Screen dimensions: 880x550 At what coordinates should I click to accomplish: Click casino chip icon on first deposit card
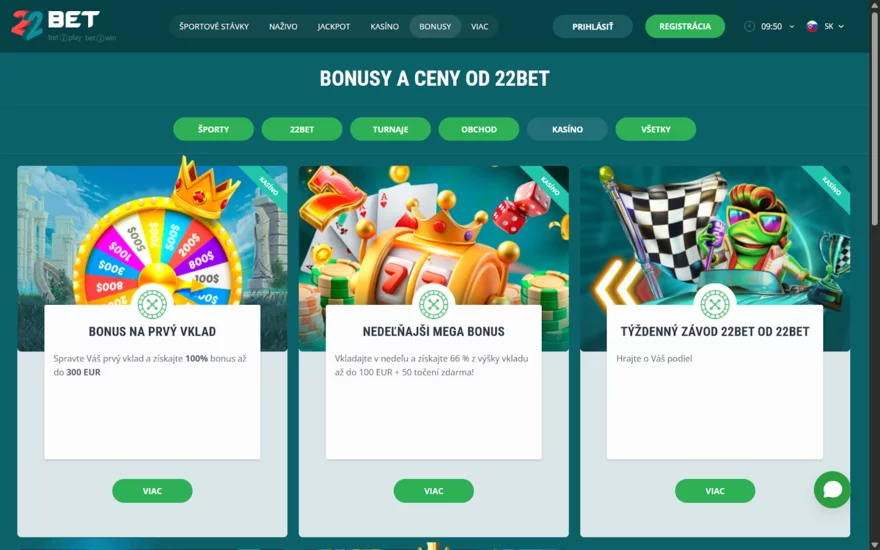152,305
